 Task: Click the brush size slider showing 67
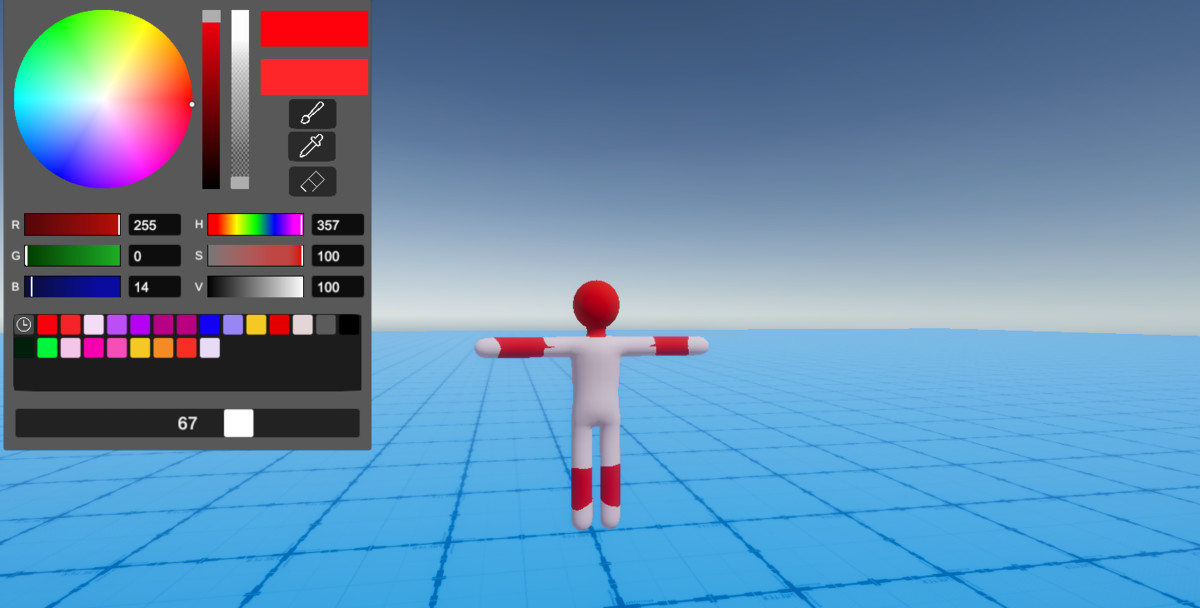pos(187,423)
